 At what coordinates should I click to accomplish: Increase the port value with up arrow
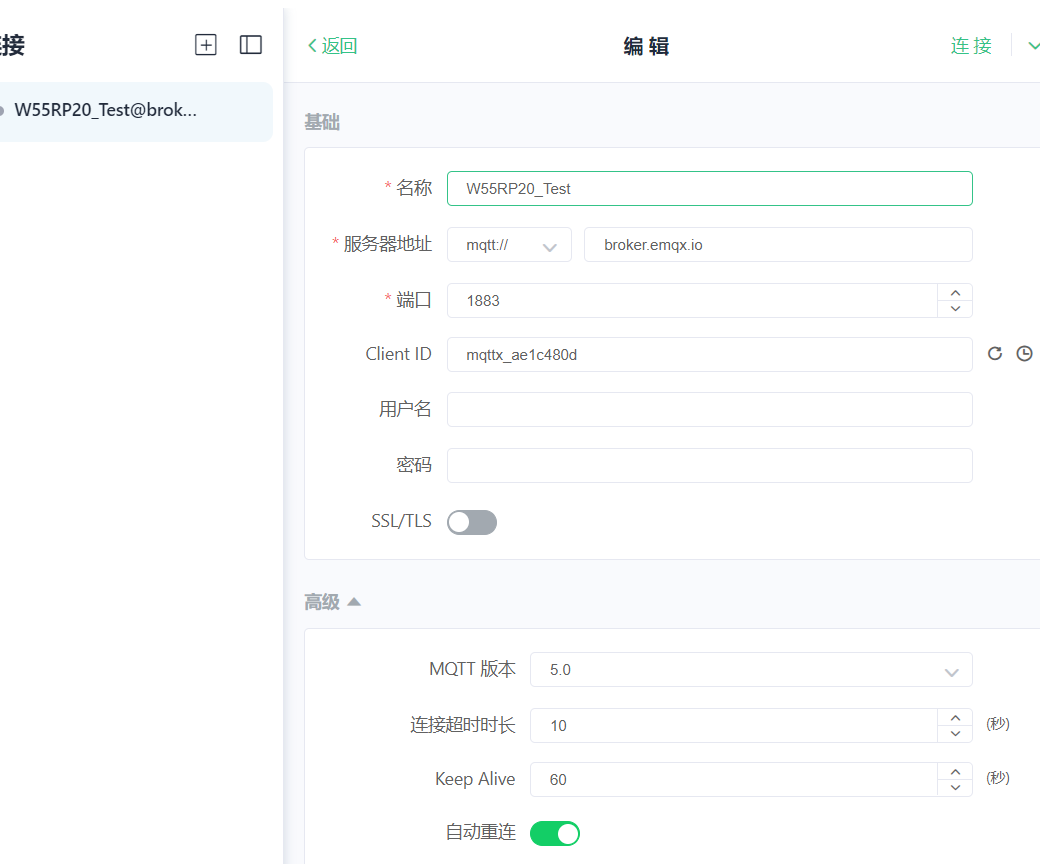click(x=955, y=292)
